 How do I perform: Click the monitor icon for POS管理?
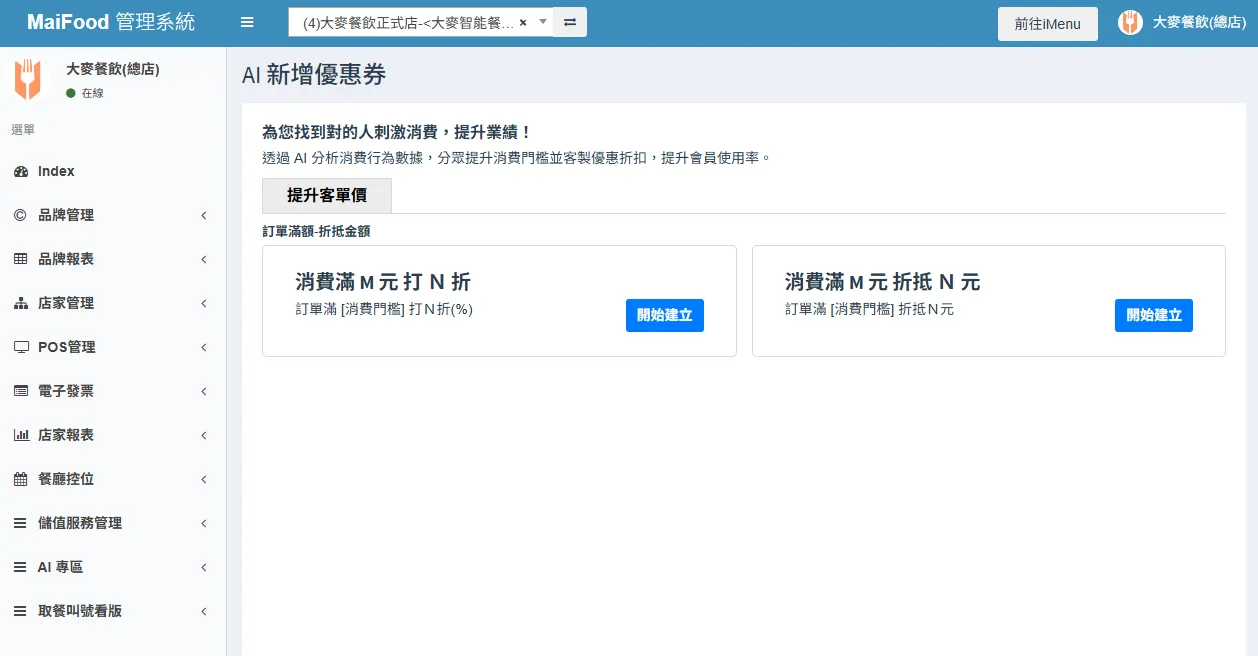(20, 347)
